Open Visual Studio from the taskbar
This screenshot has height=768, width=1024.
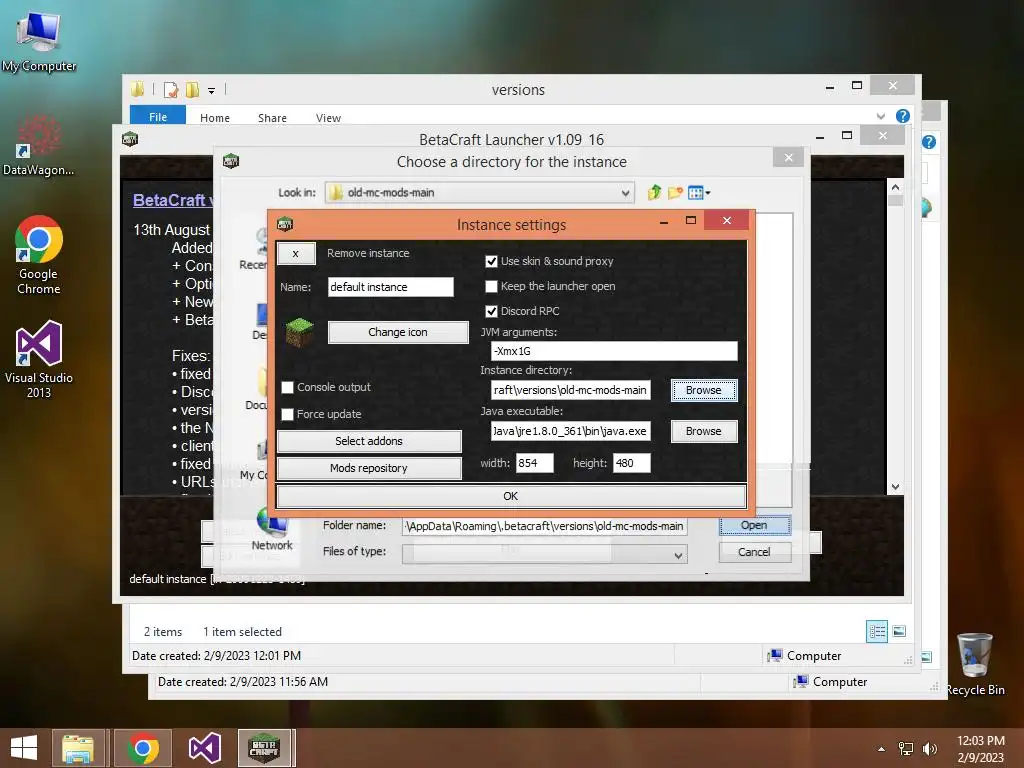[204, 748]
